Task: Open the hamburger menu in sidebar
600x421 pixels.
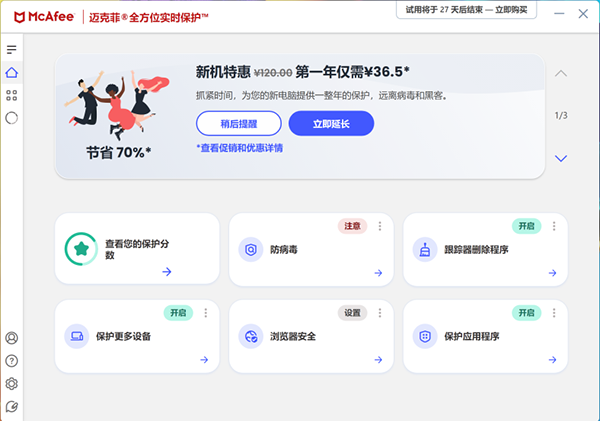Action: tap(12, 49)
